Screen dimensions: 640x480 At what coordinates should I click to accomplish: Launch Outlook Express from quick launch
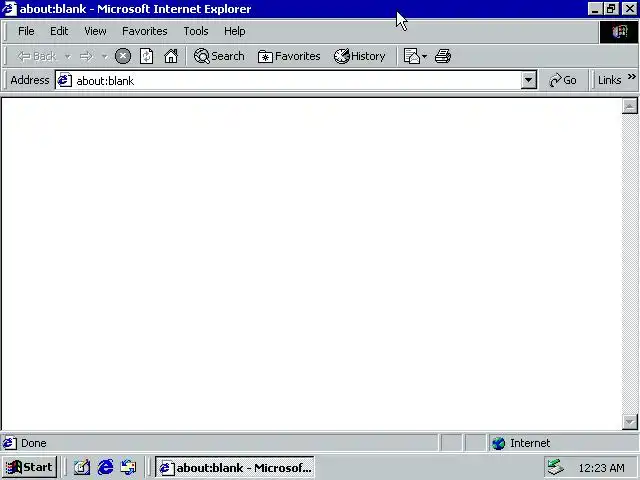point(129,467)
